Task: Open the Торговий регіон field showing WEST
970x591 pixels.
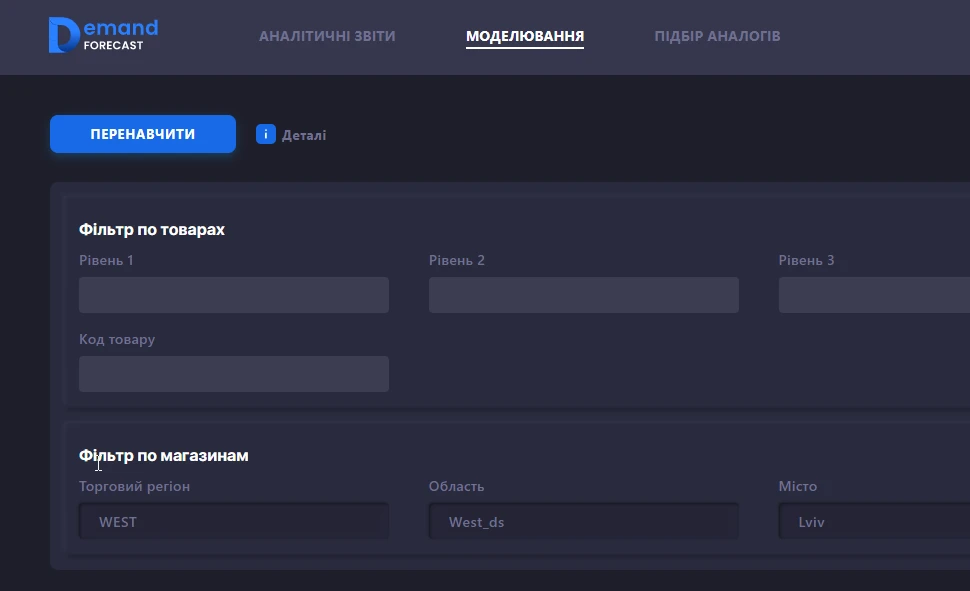Action: point(234,521)
